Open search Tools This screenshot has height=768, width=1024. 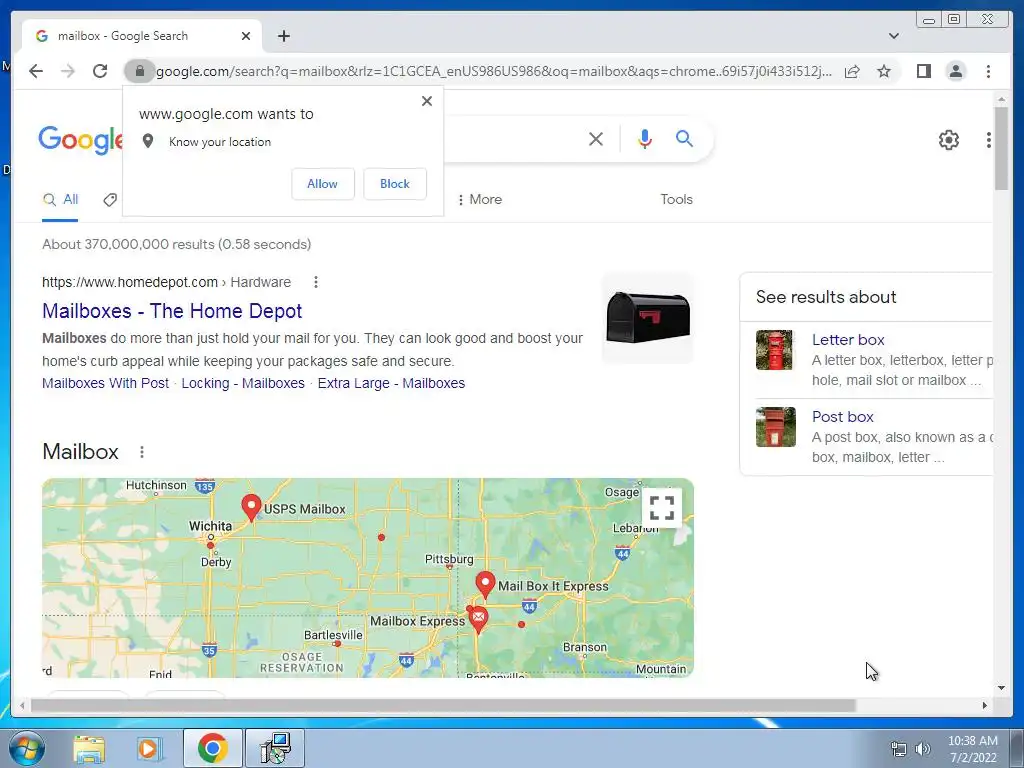click(x=676, y=199)
